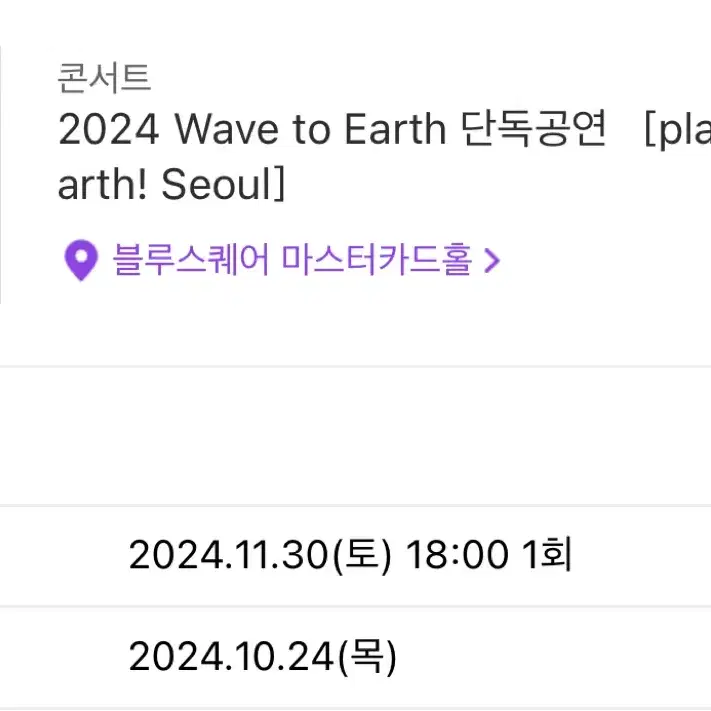Click the blank section between the dividers
Viewport: 711px width, 711px height.
356,435
